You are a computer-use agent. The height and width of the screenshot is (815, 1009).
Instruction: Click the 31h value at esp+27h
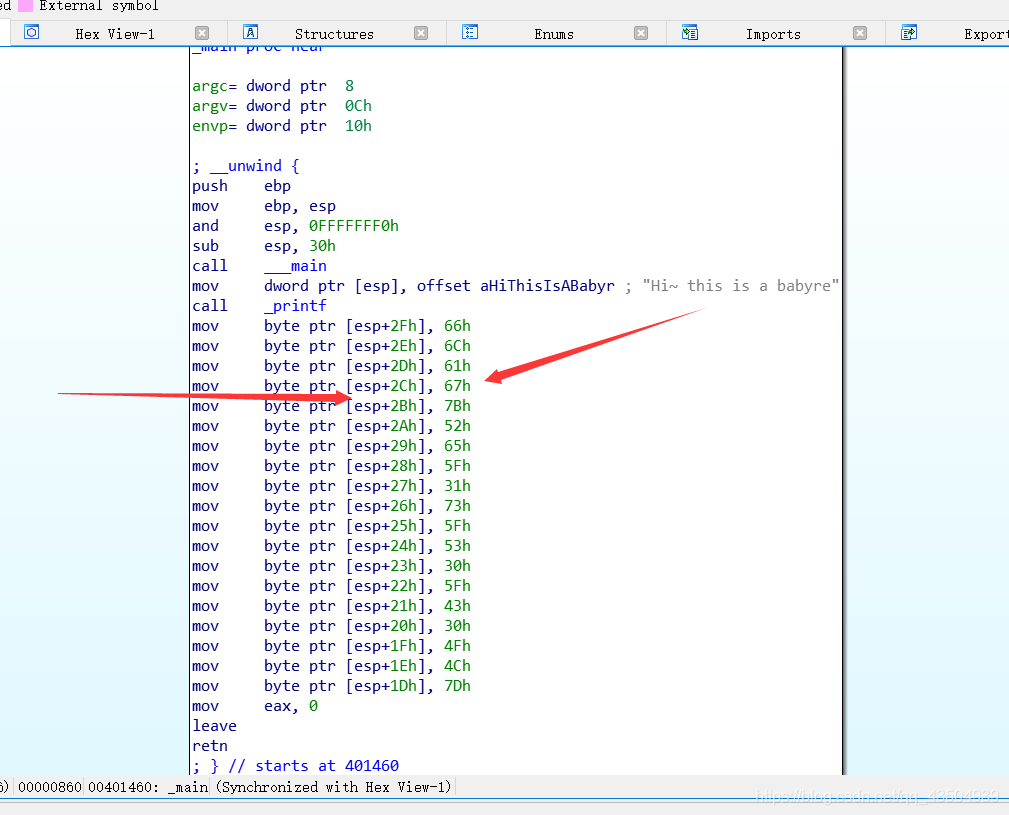click(458, 486)
